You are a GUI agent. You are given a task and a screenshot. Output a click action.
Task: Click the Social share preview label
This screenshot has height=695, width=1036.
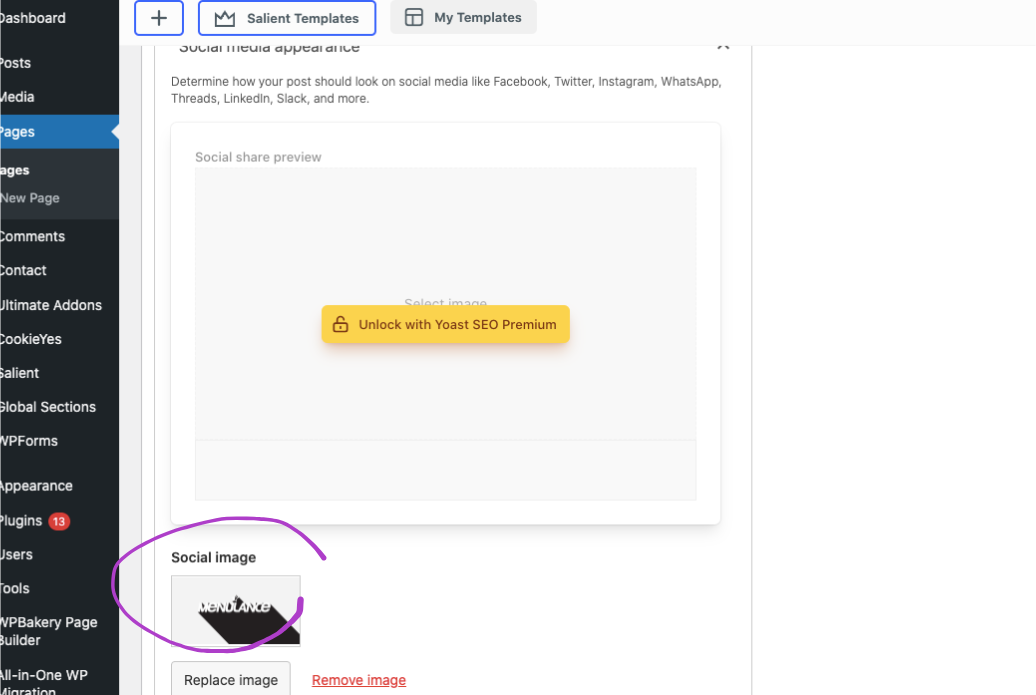point(258,157)
